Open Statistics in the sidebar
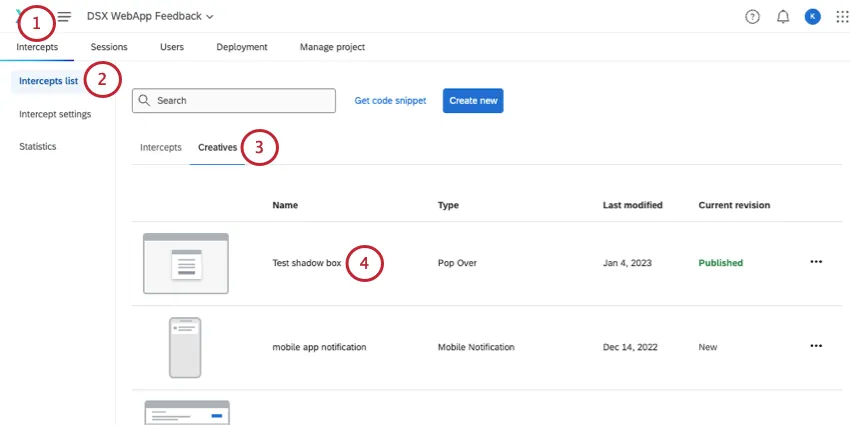Screen dimensions: 850x425 [38, 146]
